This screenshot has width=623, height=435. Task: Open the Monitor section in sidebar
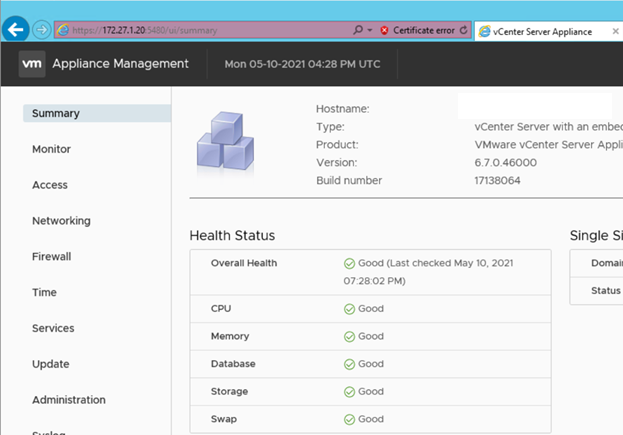click(x=51, y=149)
